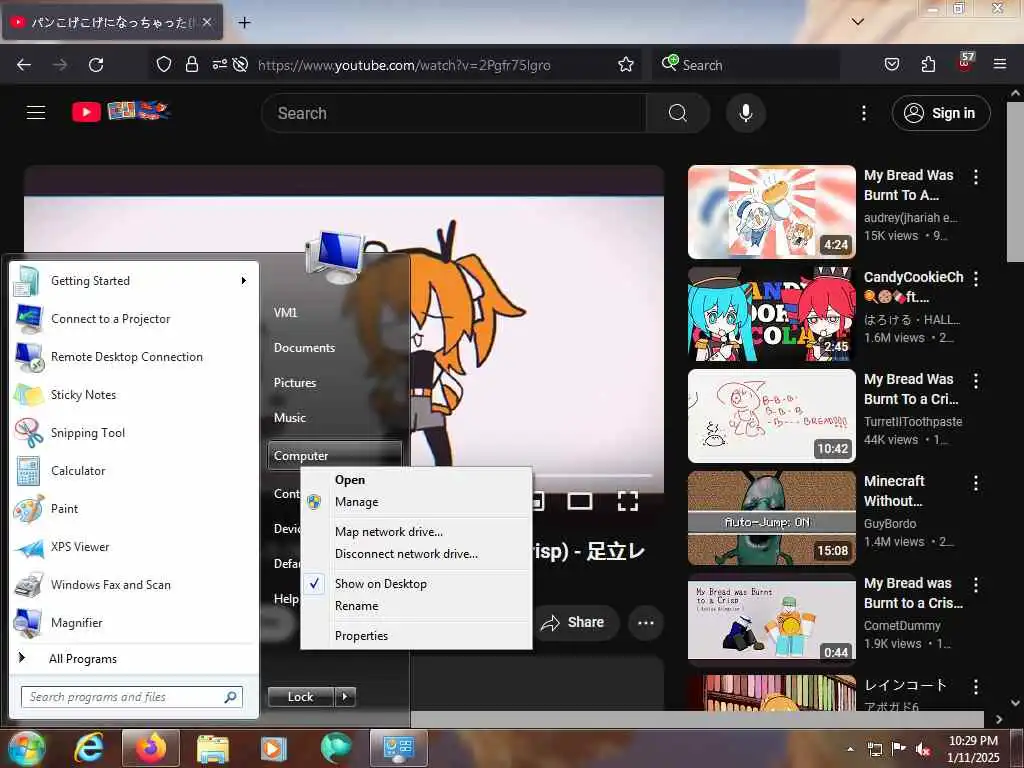Launch Connect to a Projector

(134, 319)
